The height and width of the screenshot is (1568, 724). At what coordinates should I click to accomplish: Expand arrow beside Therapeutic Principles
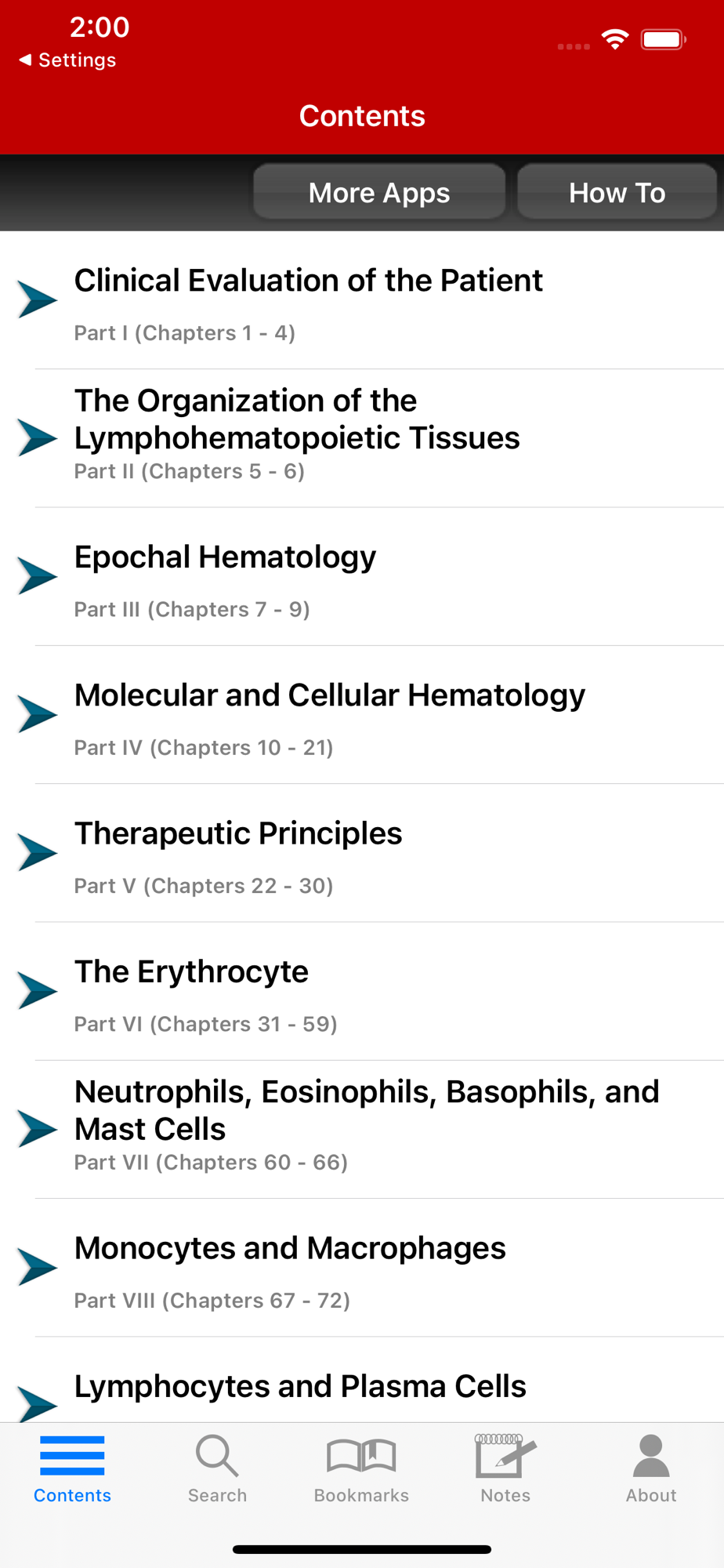coord(38,852)
